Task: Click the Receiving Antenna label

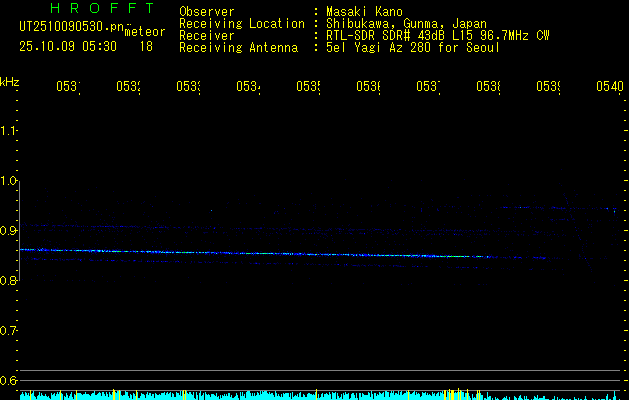Action: [x=239, y=48]
